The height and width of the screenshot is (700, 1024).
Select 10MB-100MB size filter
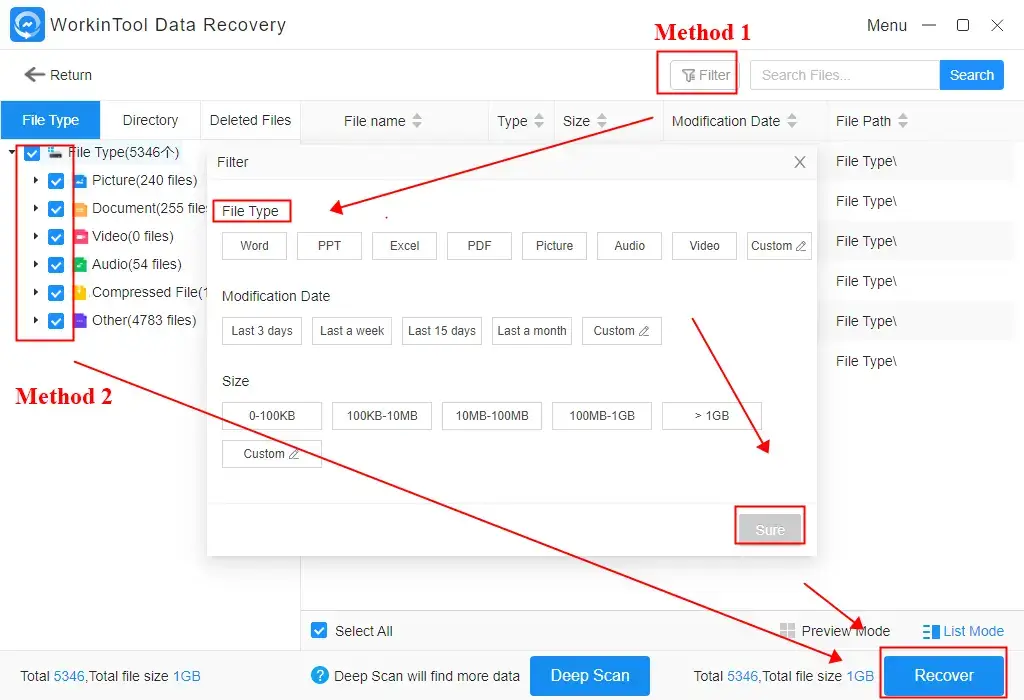pos(492,416)
